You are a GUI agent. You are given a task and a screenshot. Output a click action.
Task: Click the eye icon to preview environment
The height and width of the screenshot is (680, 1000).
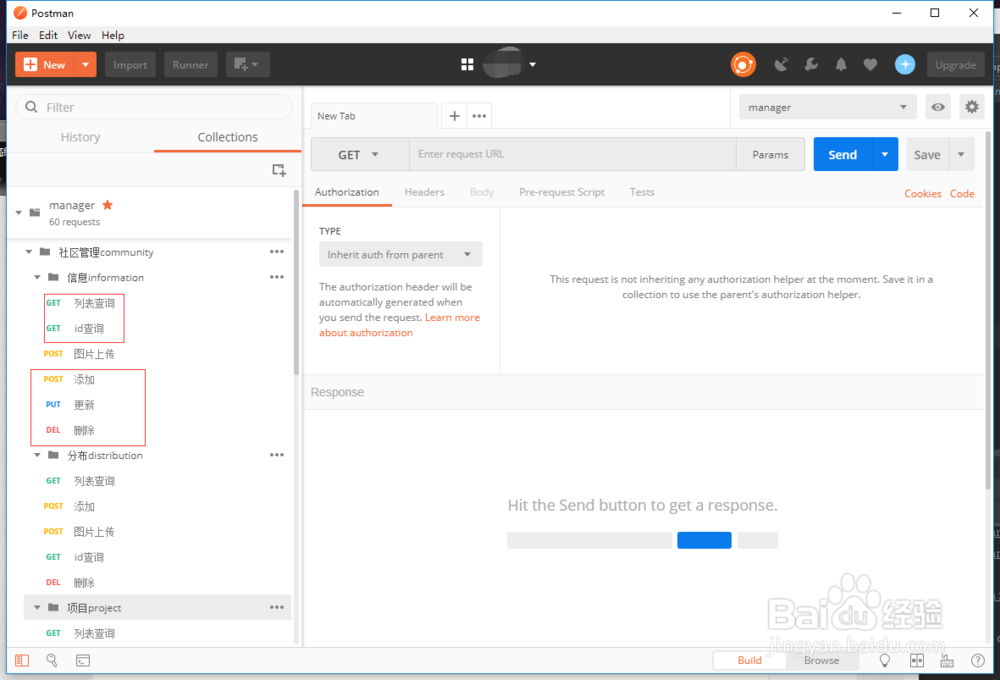pyautogui.click(x=937, y=106)
